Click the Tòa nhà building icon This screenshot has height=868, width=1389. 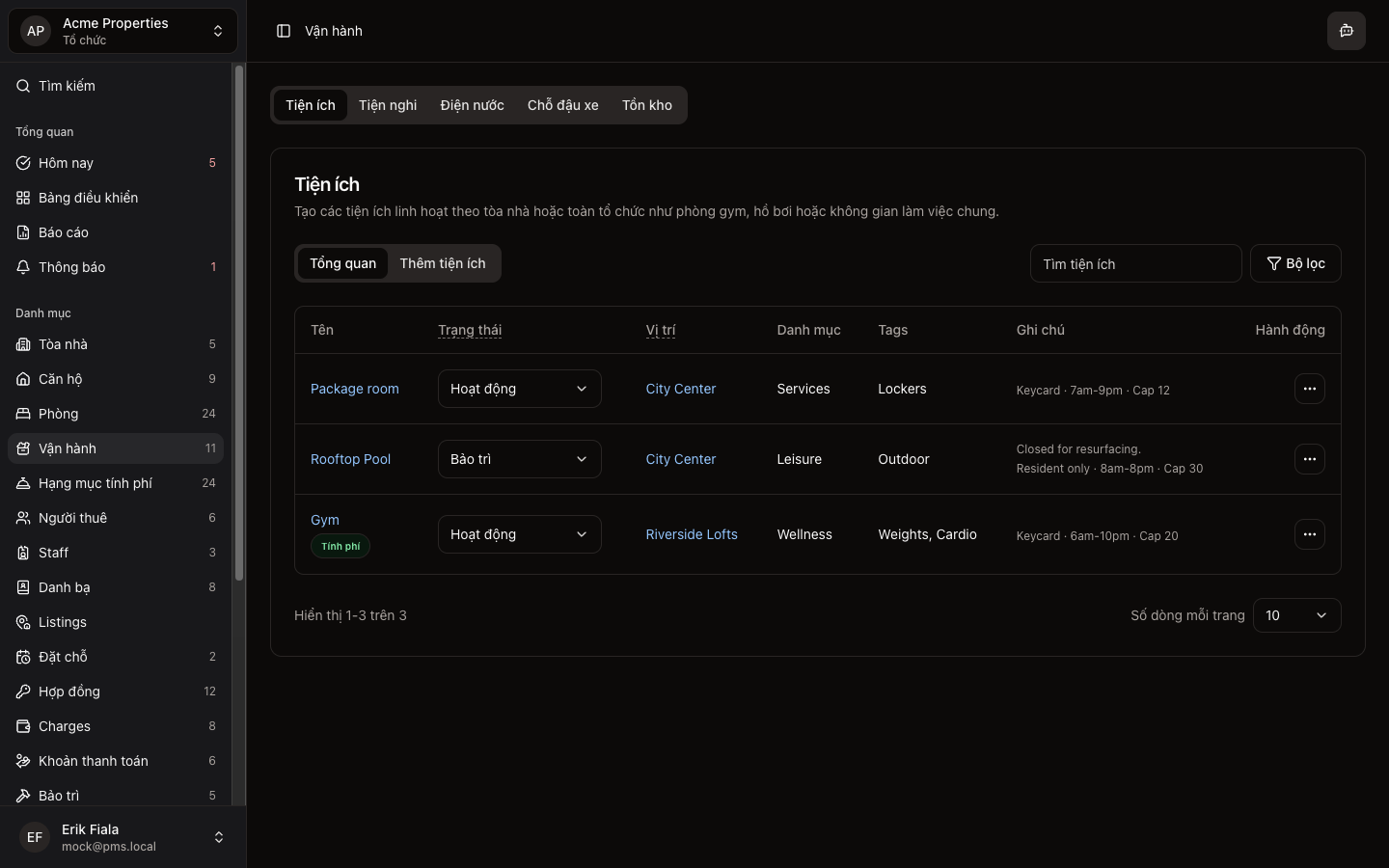(x=23, y=344)
